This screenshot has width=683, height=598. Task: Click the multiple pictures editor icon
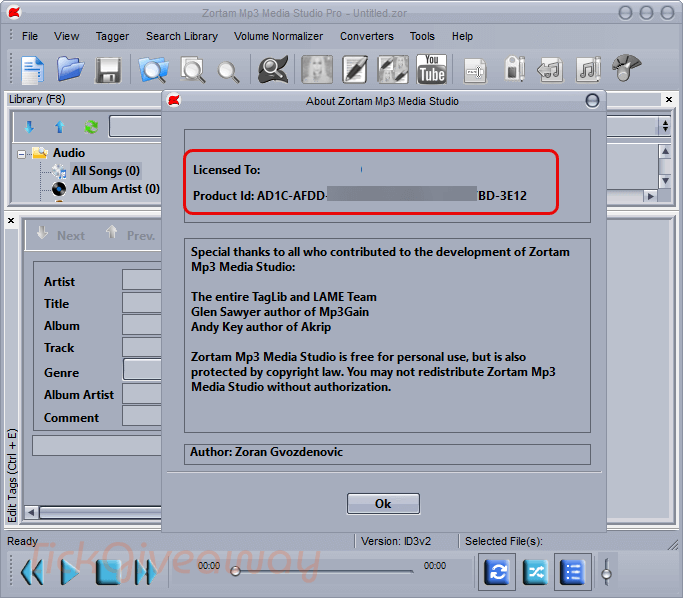tap(393, 69)
